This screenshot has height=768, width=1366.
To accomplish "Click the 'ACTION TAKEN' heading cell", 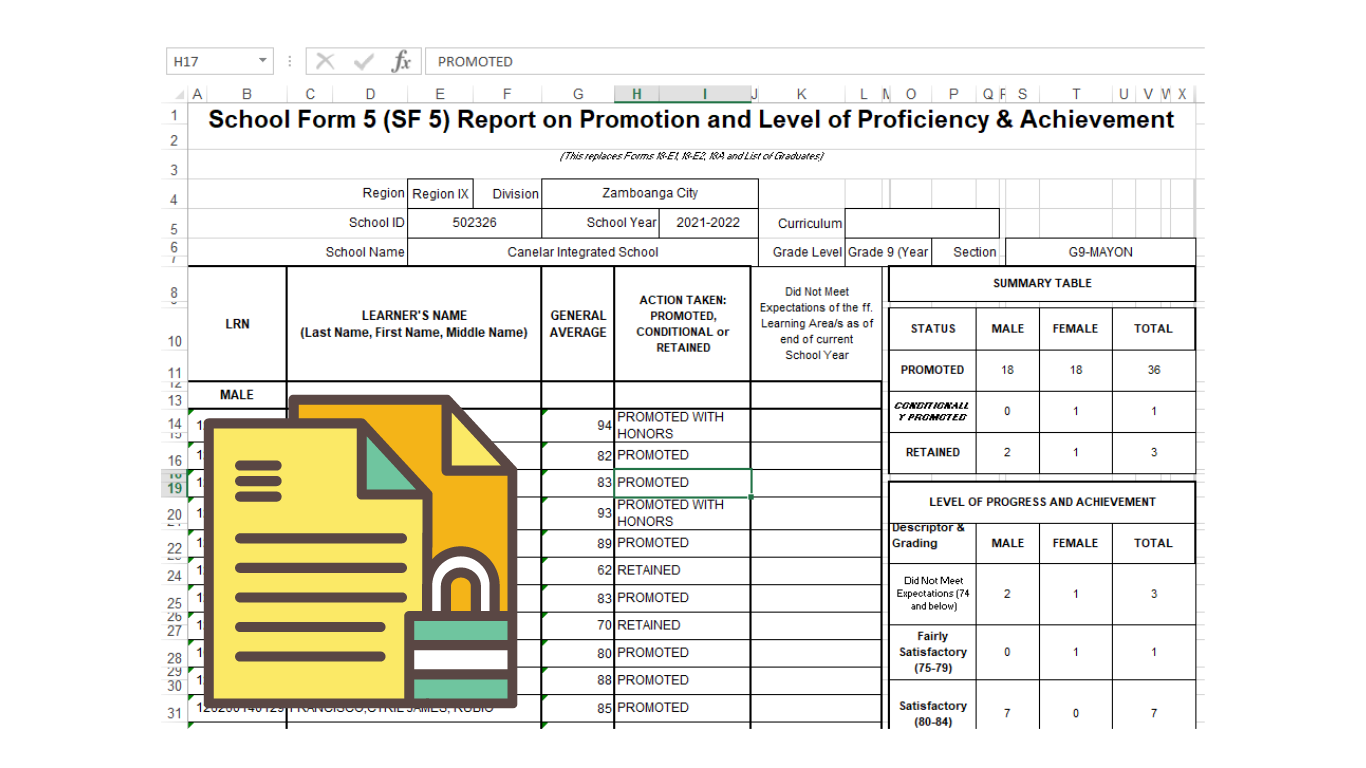I will (683, 324).
